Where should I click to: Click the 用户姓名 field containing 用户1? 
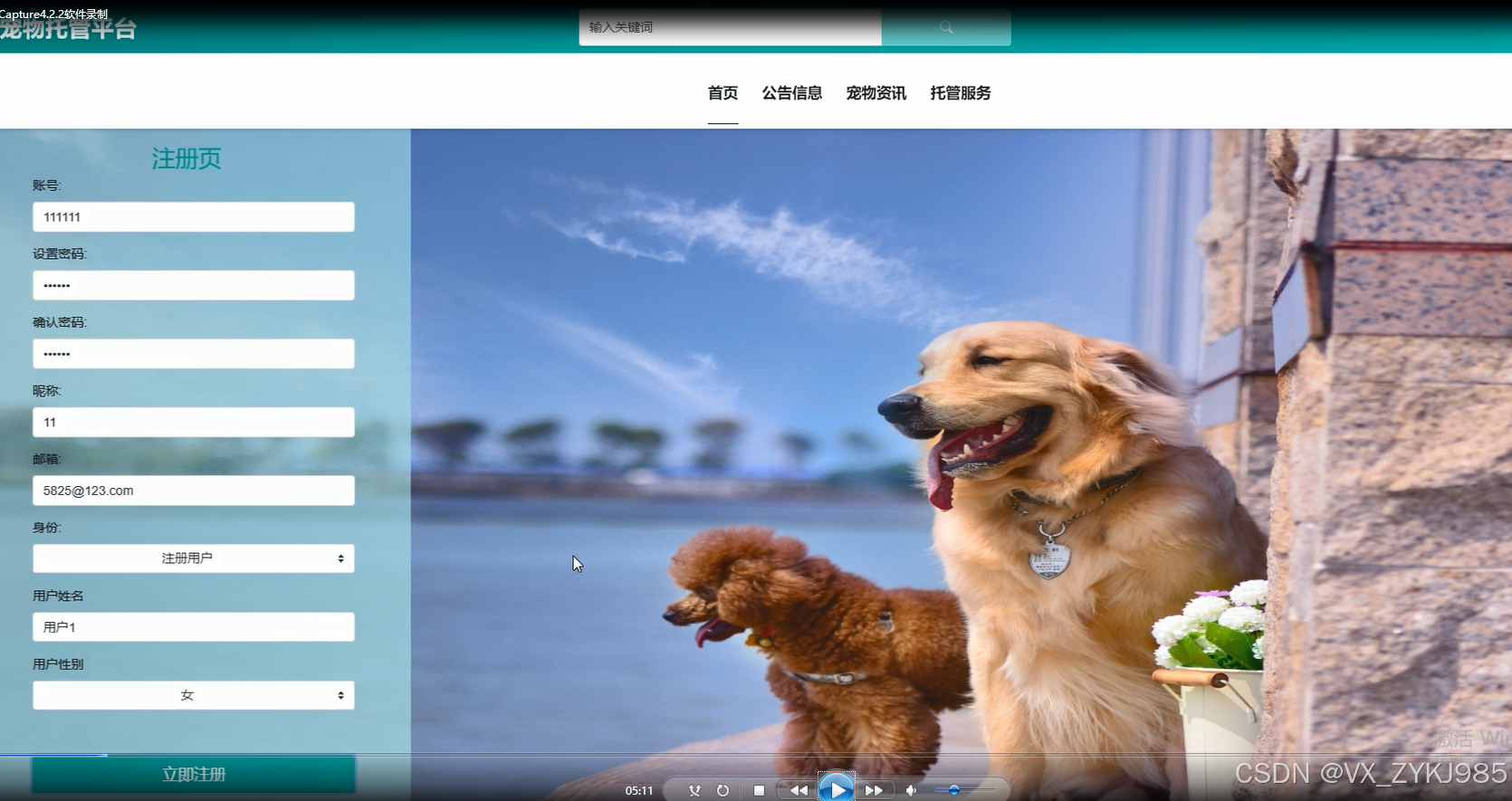[194, 627]
